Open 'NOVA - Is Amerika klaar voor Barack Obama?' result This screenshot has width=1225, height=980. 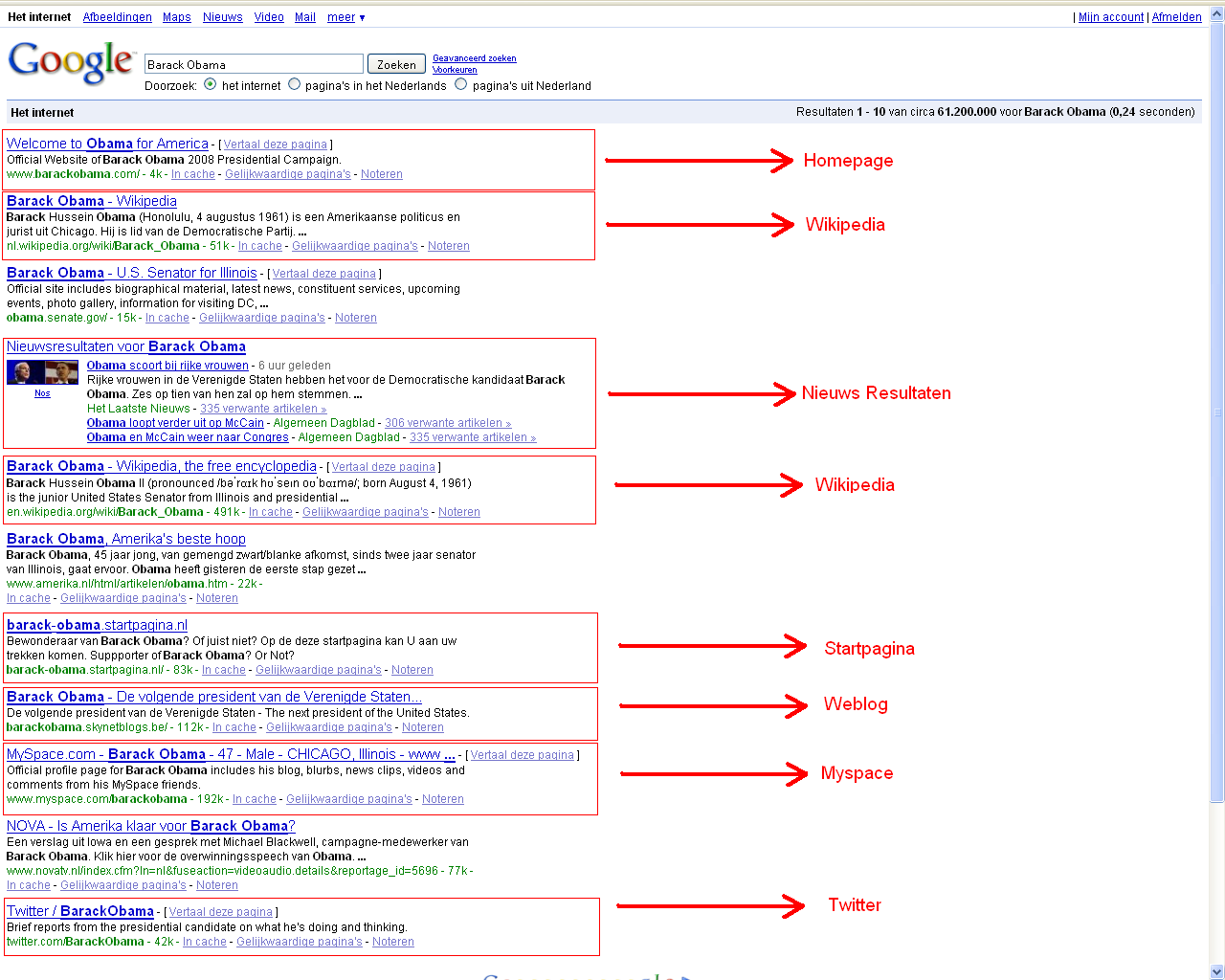[151, 826]
